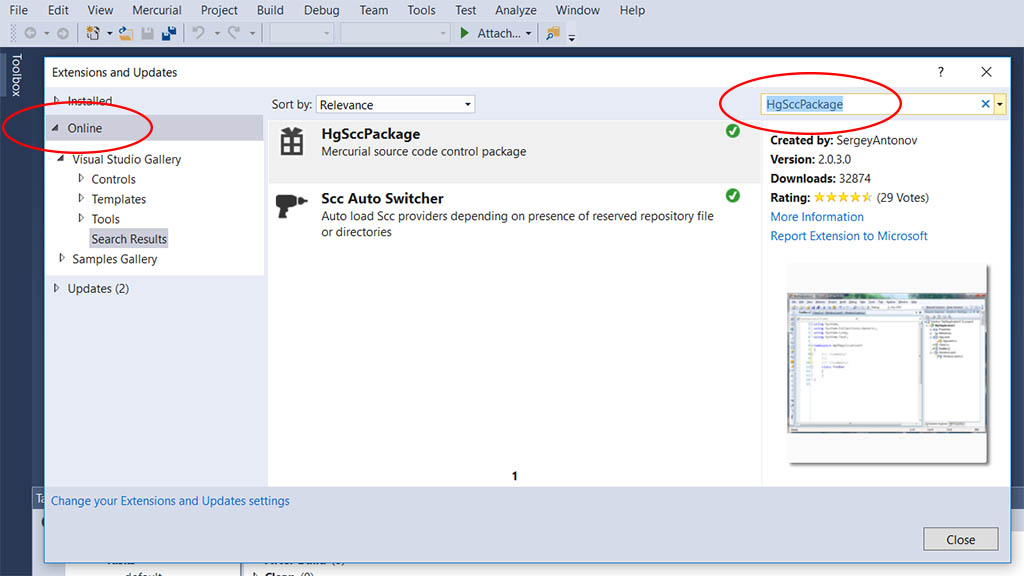Click the Save toolbar icon
The width and height of the screenshot is (1024, 576).
[148, 33]
